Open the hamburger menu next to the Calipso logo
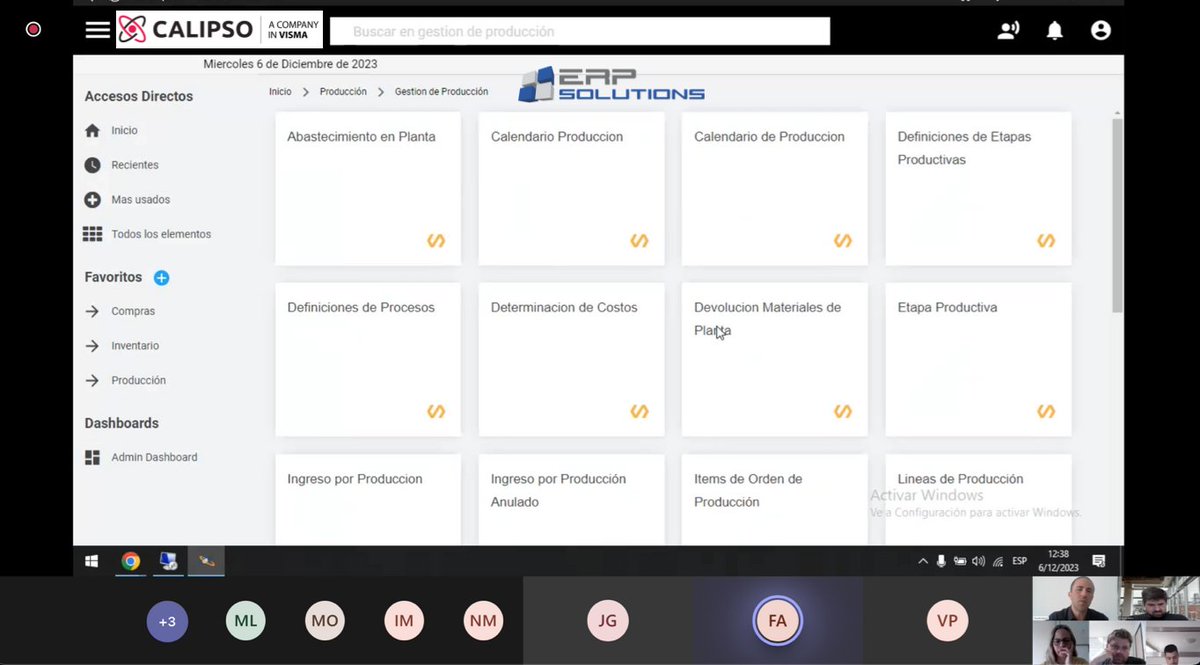This screenshot has width=1200, height=665. 97,30
